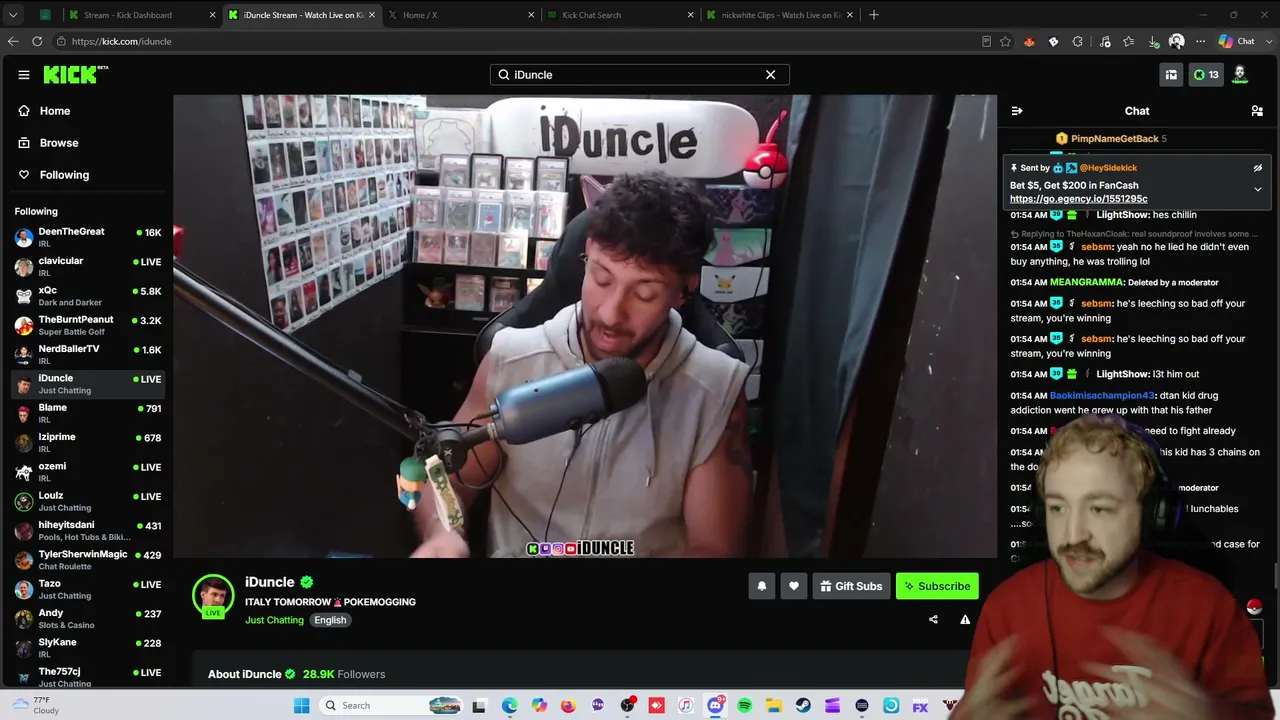The width and height of the screenshot is (1280, 720).
Task: Click the Gift Subs button
Action: (851, 586)
